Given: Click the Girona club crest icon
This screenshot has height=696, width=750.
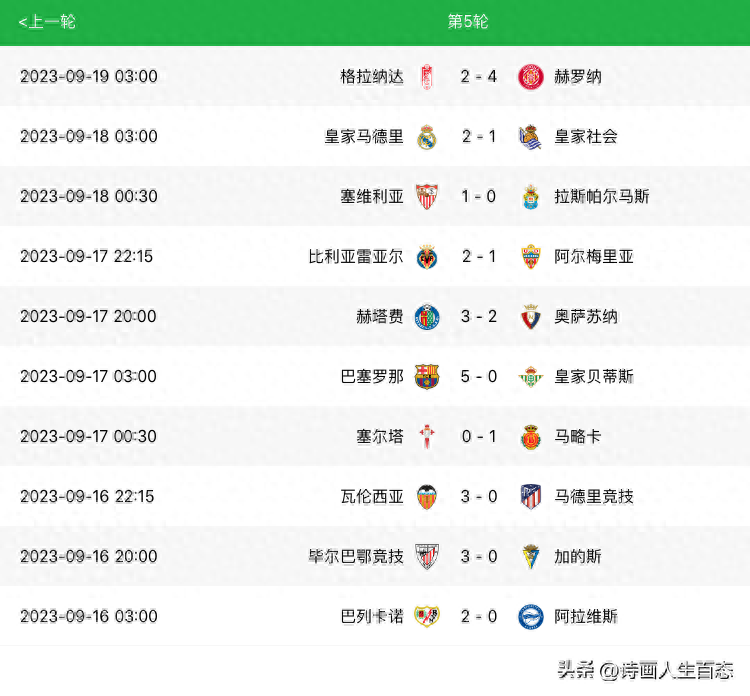Looking at the screenshot, I should coord(531,77).
